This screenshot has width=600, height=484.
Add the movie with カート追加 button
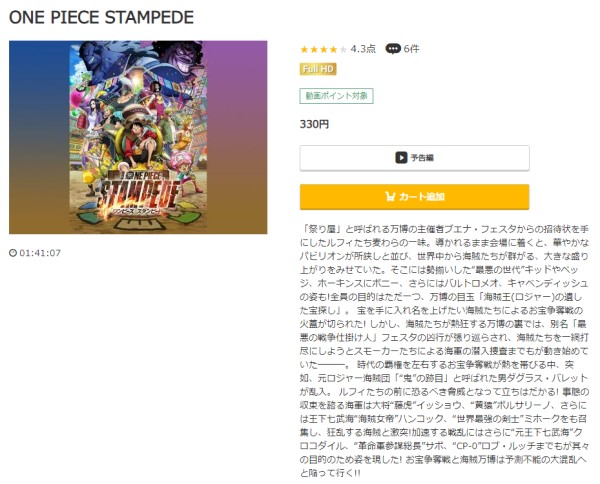(414, 197)
